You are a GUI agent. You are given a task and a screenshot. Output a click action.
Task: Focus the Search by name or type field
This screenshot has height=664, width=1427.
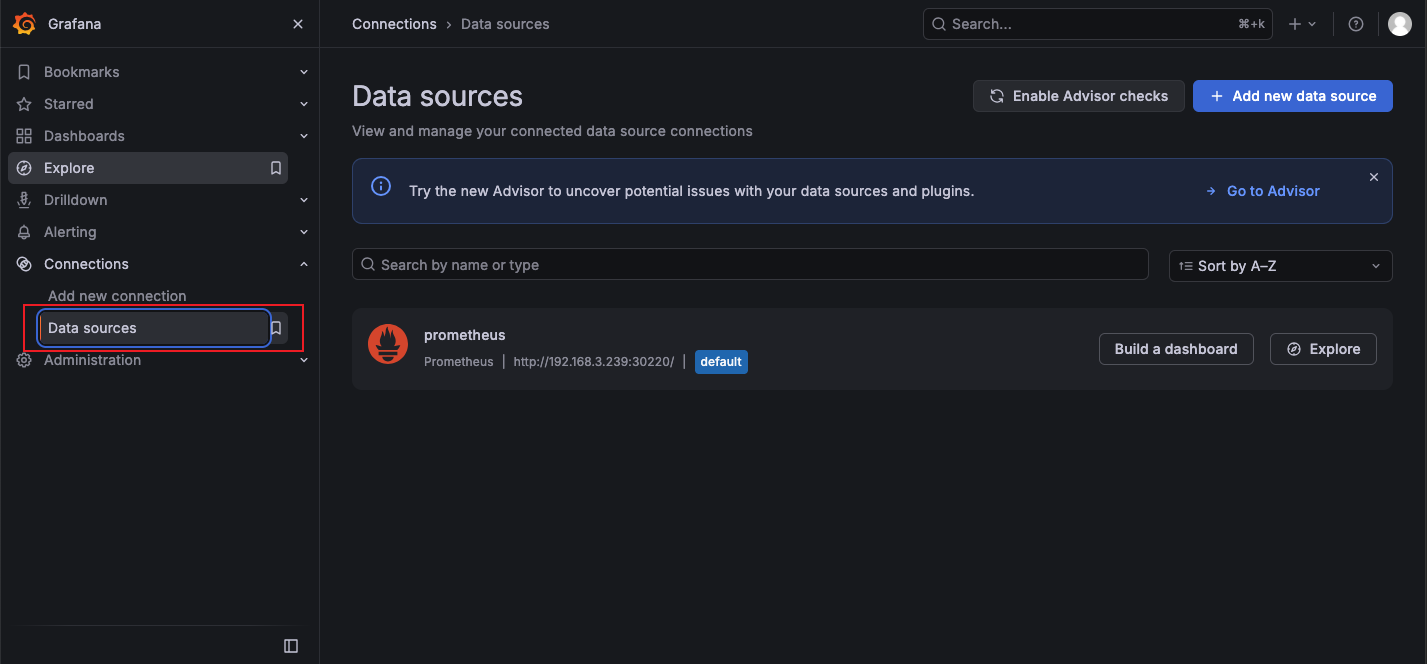[x=750, y=265]
